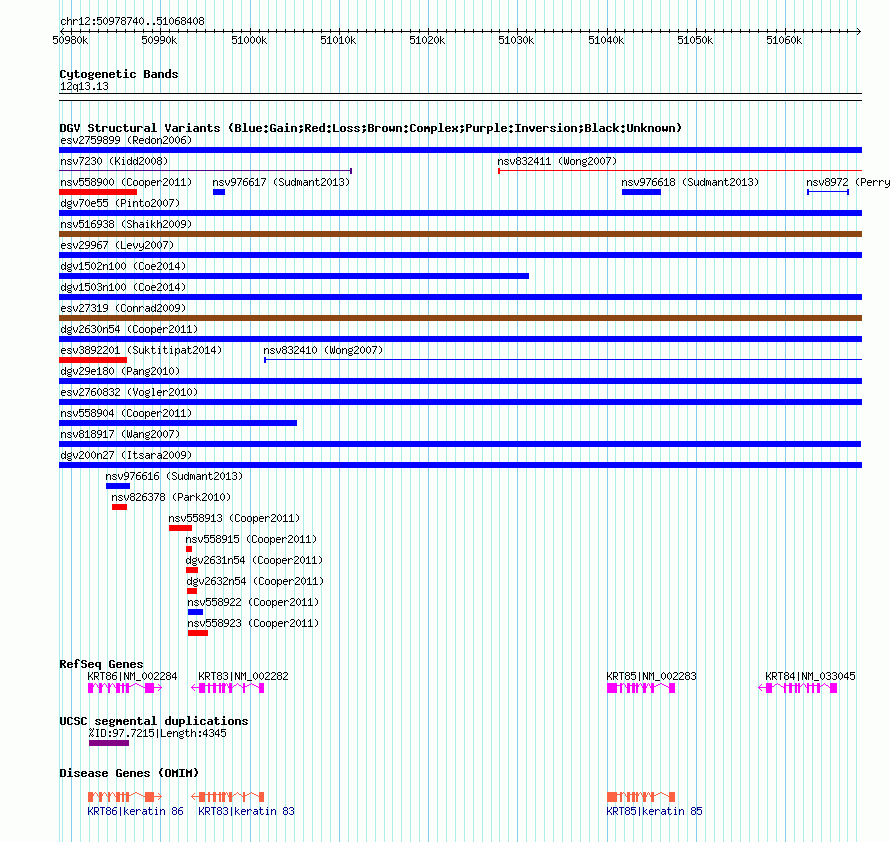Screen dimensions: 890x842
Task: Click the %ID:97.7215|Length:4345 label
Action: pyautogui.click(x=157, y=734)
